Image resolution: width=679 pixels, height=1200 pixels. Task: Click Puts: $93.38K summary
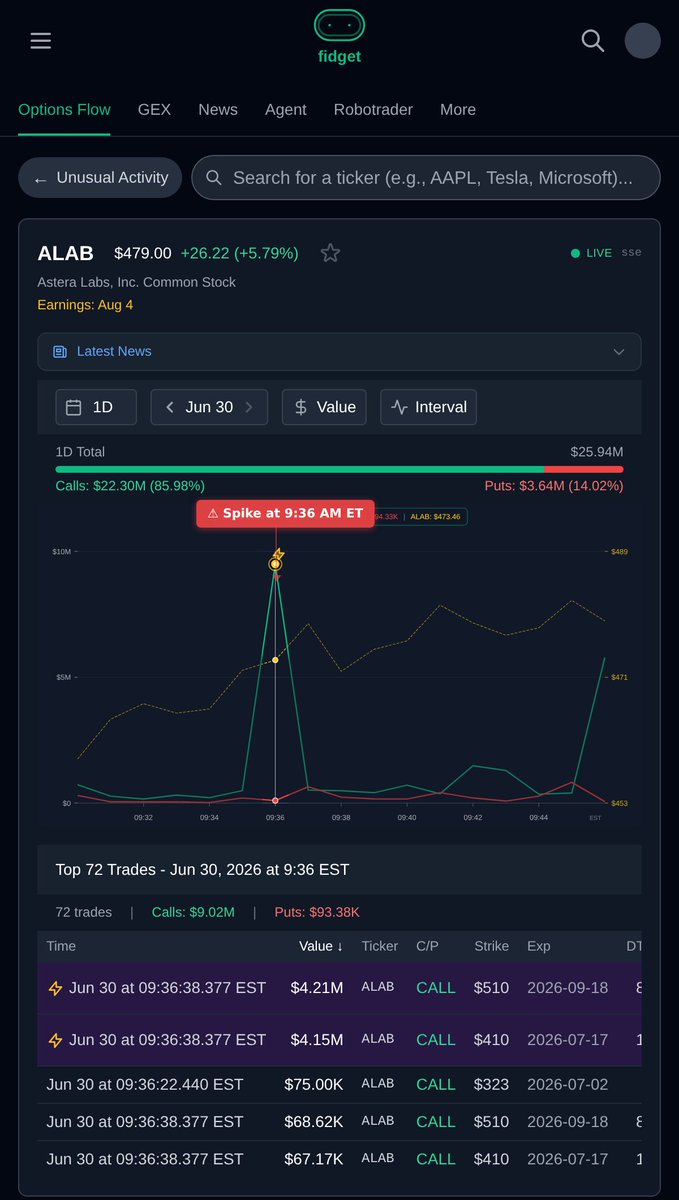[x=317, y=912]
